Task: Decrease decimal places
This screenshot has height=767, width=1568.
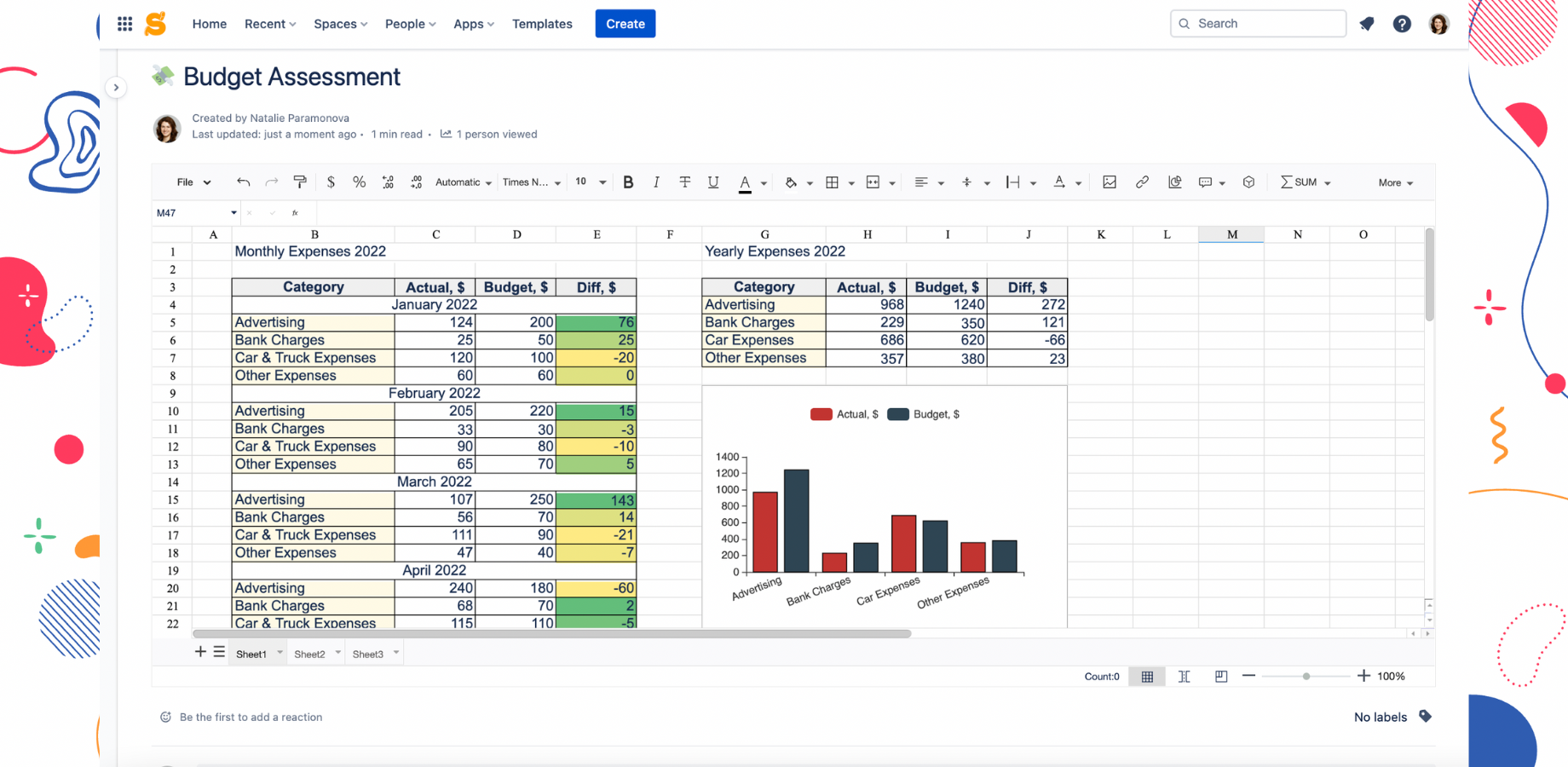Action: point(388,182)
